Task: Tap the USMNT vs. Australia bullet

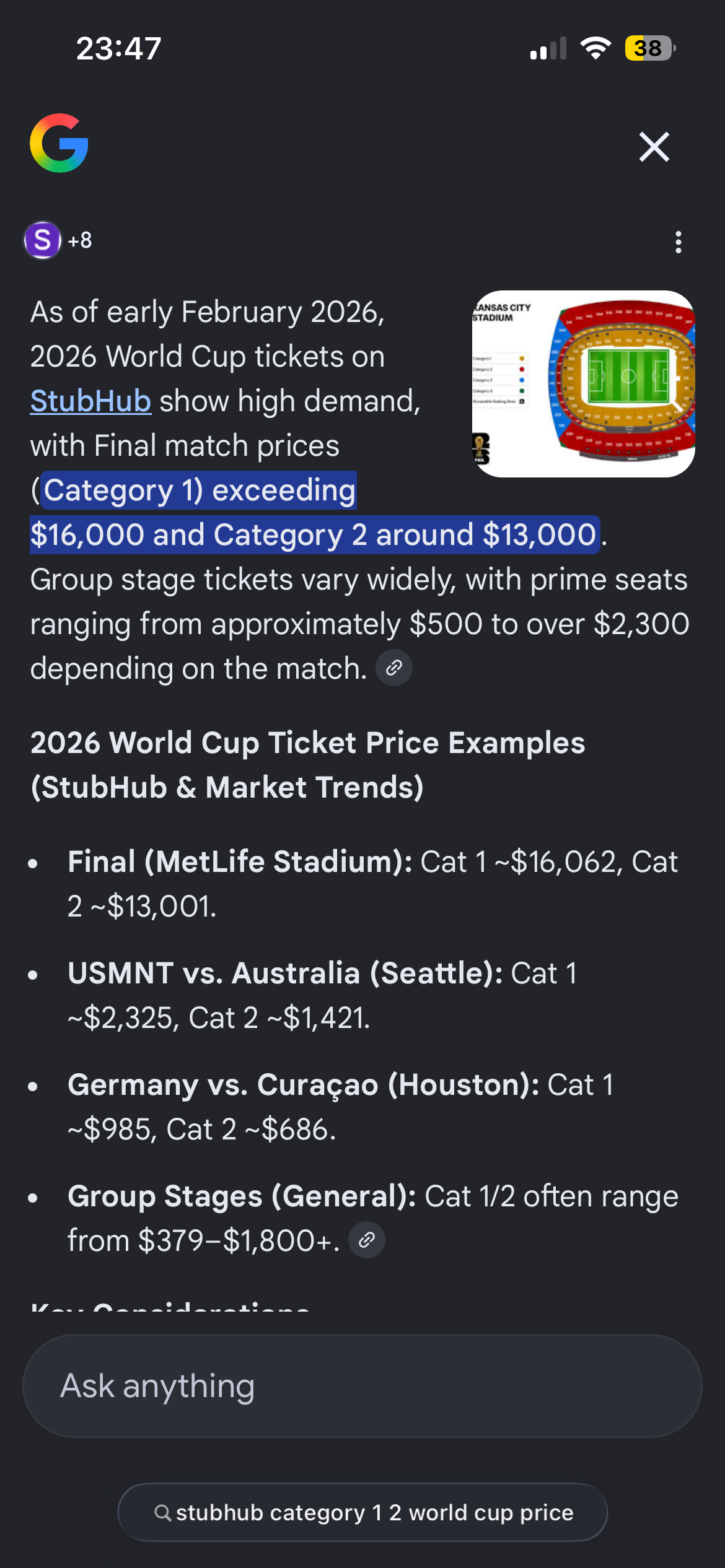Action: [x=322, y=995]
